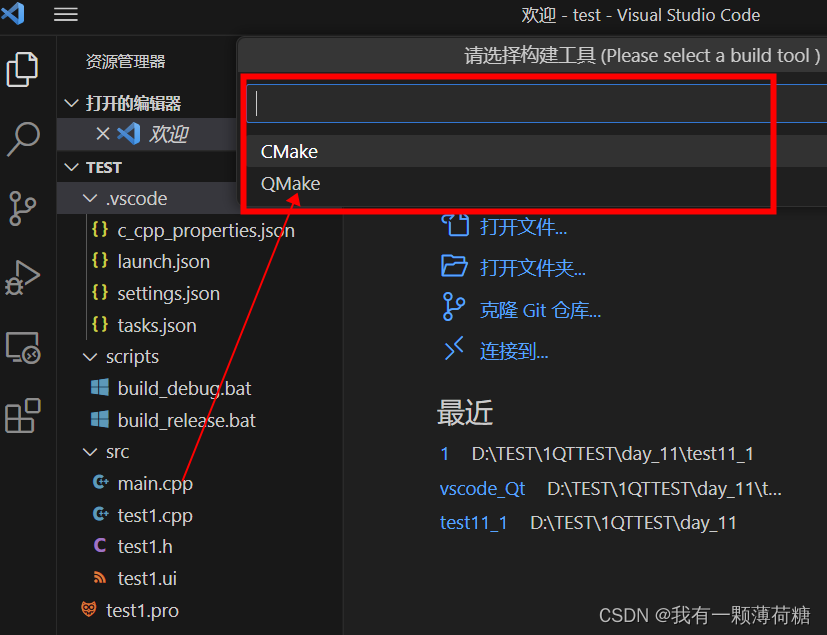Click the C icon beside test1.h
Image resolution: width=827 pixels, height=635 pixels.
[100, 545]
